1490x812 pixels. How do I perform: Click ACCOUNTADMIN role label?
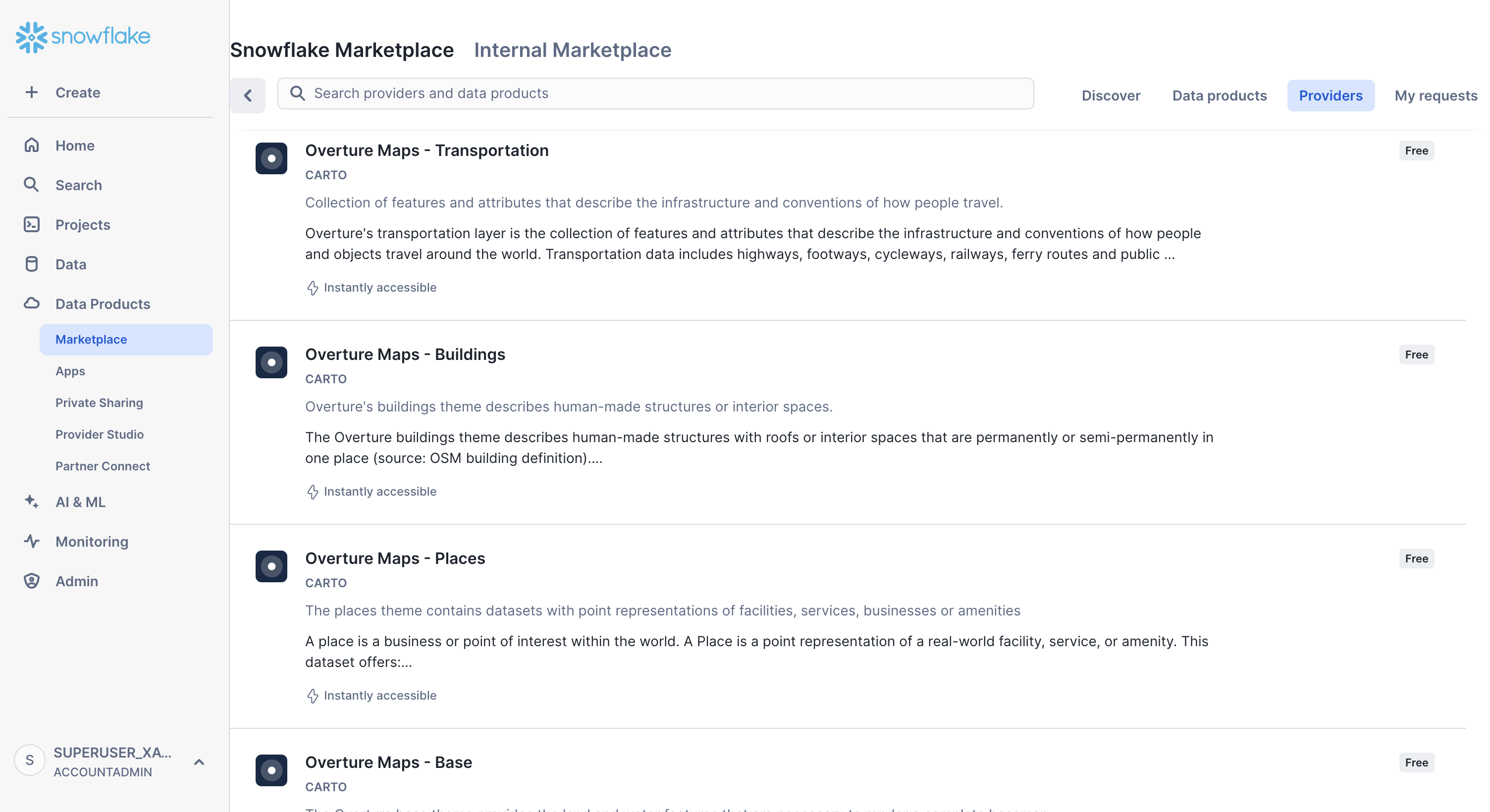pyautogui.click(x=103, y=772)
